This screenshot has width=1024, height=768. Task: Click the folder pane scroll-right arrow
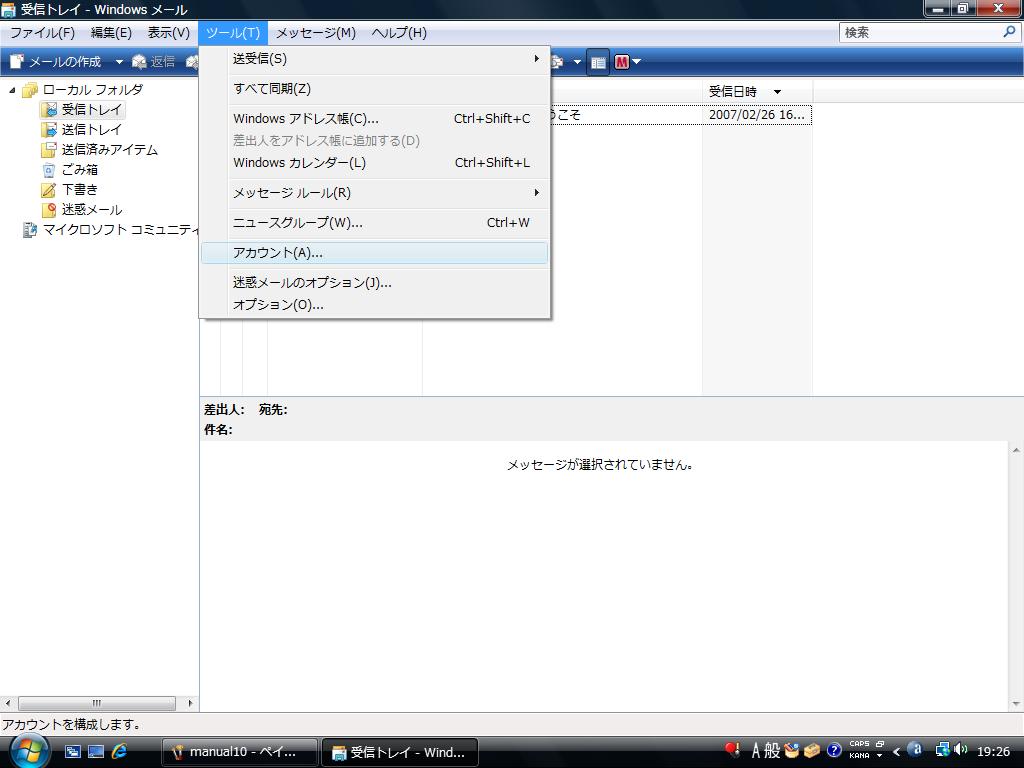pyautogui.click(x=190, y=703)
